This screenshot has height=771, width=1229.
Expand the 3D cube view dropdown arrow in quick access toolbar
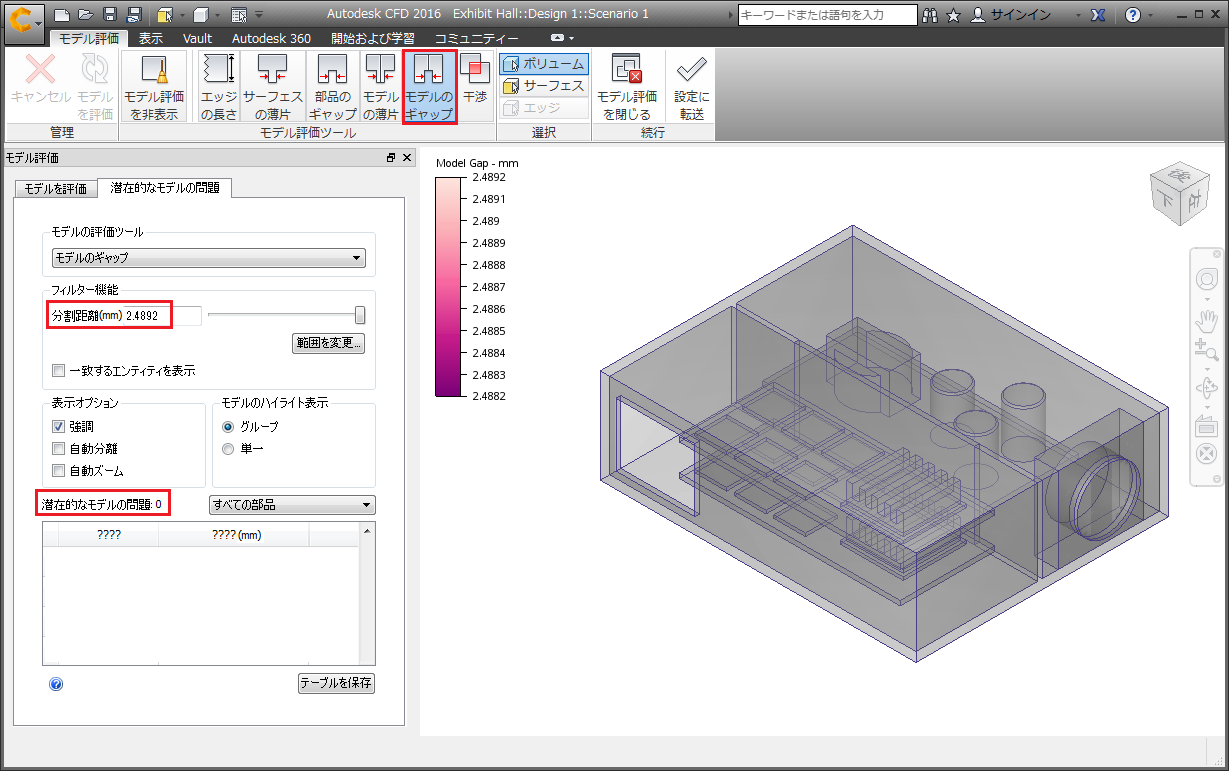[217, 16]
